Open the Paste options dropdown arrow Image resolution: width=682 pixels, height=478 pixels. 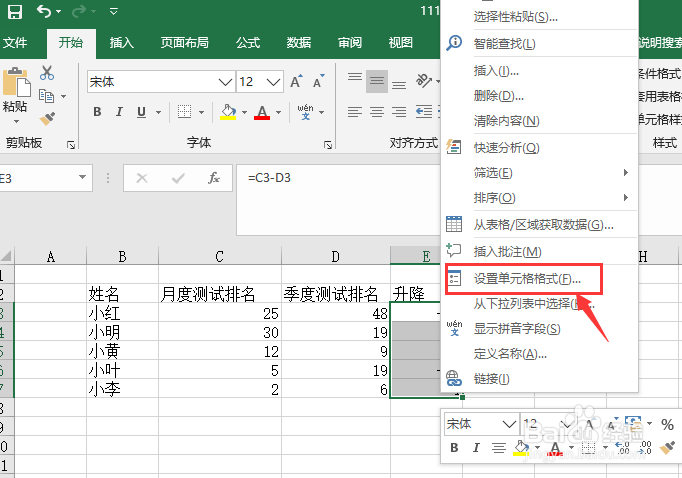[16, 121]
